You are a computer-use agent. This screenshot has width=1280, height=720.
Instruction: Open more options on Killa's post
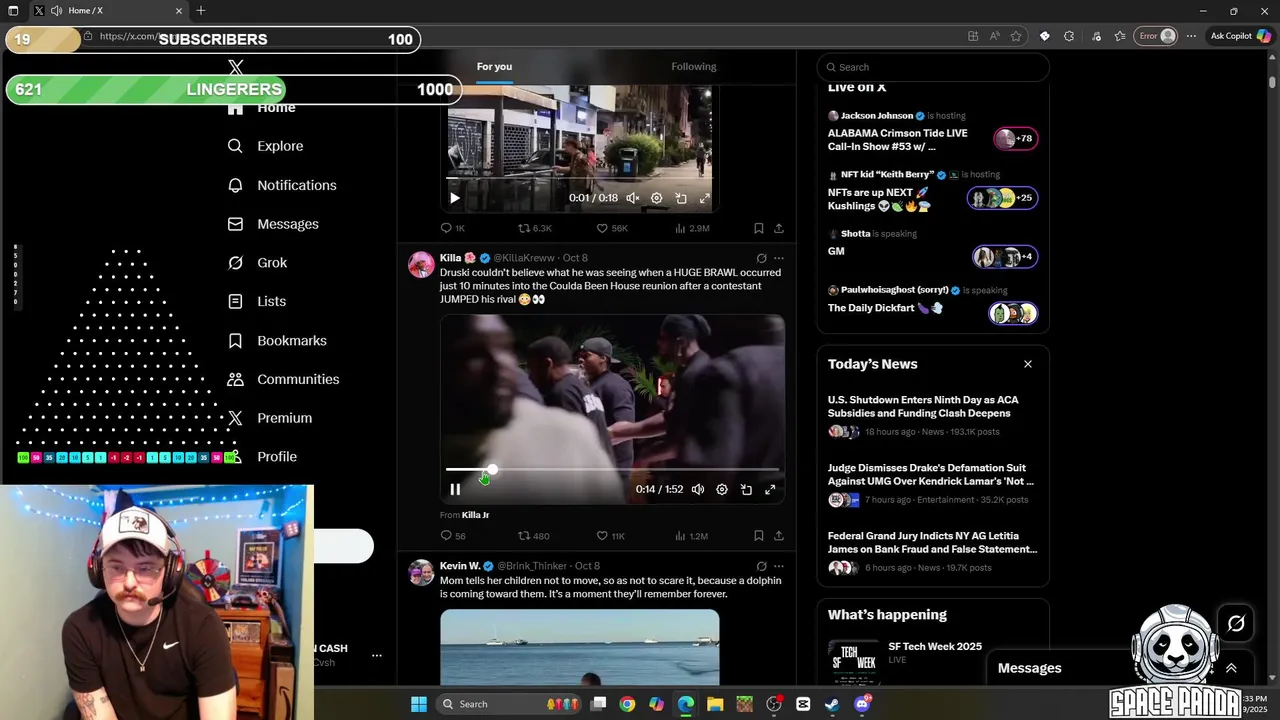coord(779,258)
